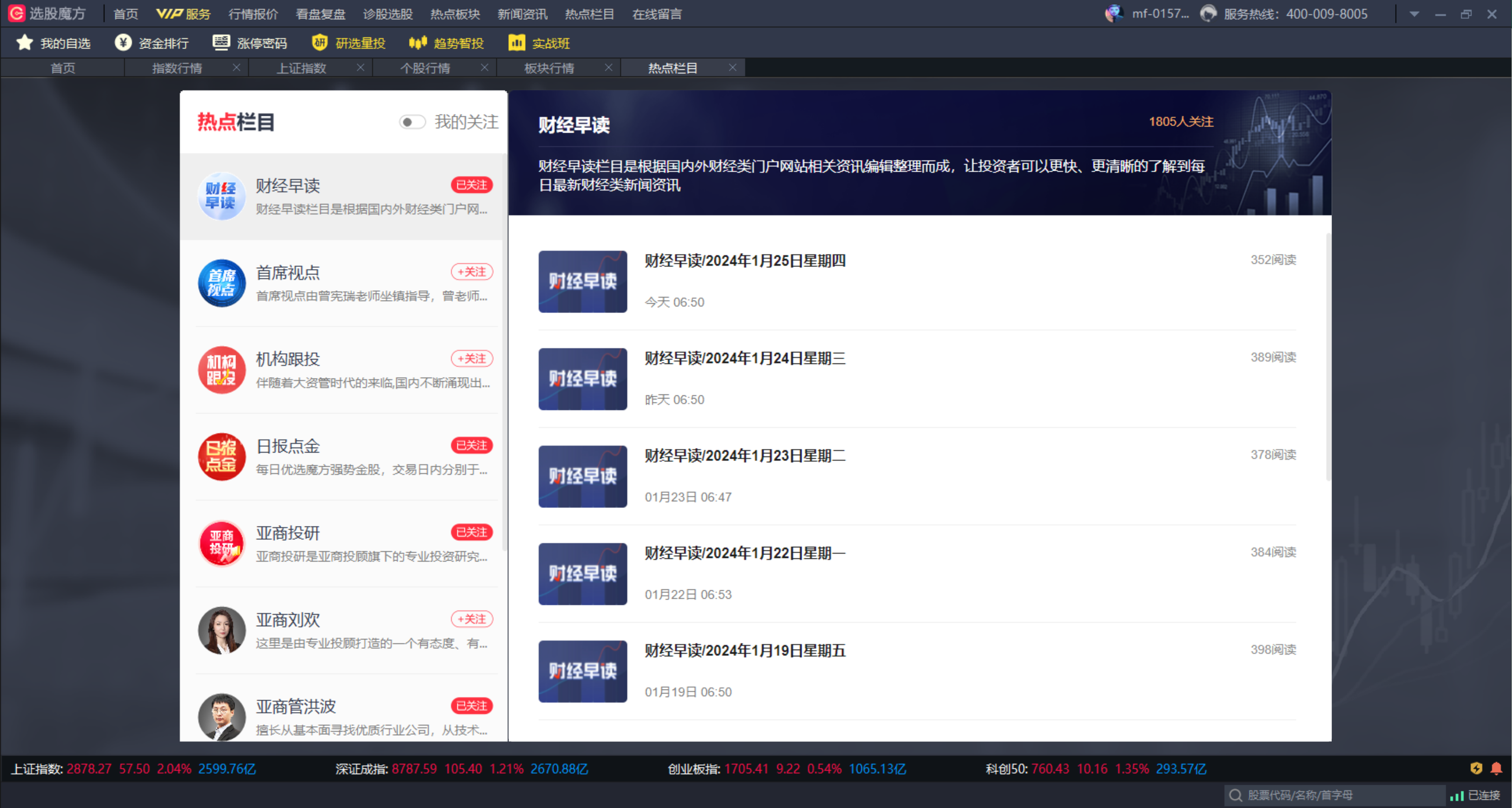
Task: Follow 首席视点 with its +关注 button
Action: [x=472, y=272]
